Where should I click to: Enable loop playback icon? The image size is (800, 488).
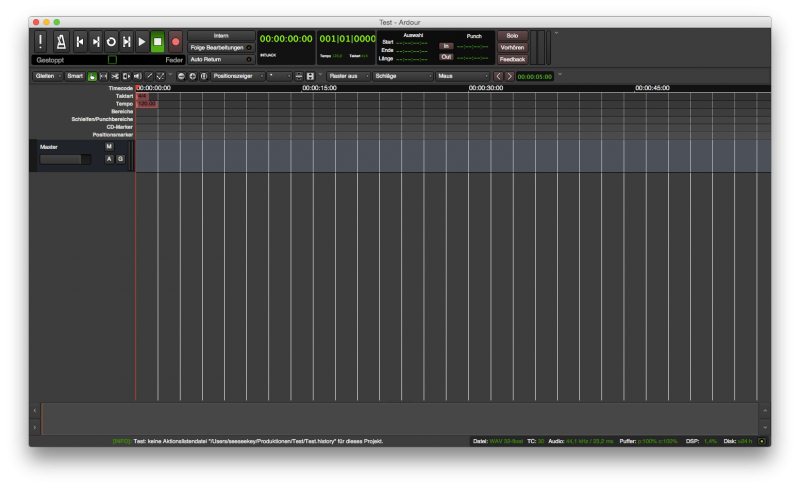click(x=111, y=41)
